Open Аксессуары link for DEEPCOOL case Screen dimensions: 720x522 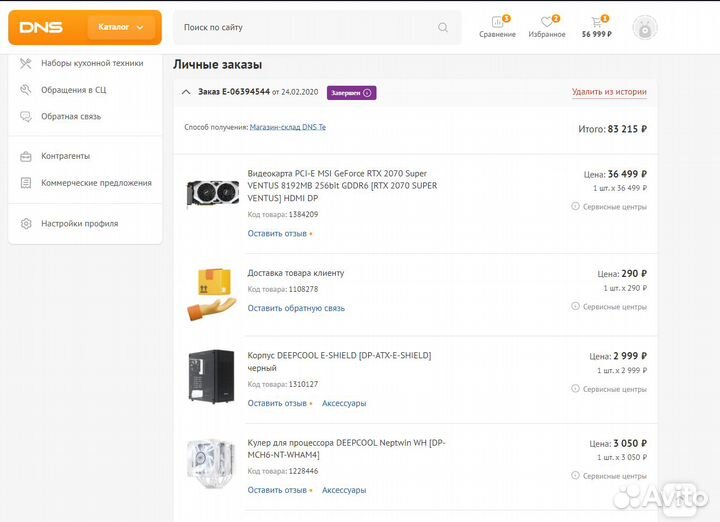pyautogui.click(x=344, y=404)
